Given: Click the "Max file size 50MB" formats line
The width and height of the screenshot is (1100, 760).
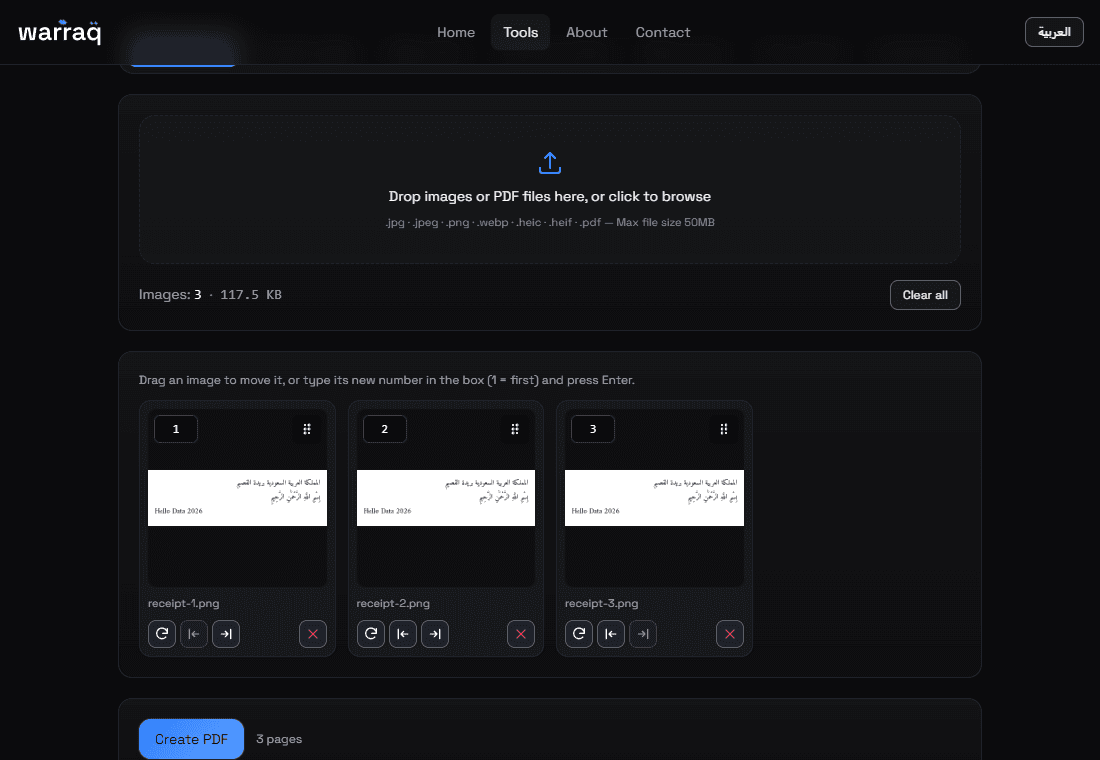Looking at the screenshot, I should pos(550,222).
